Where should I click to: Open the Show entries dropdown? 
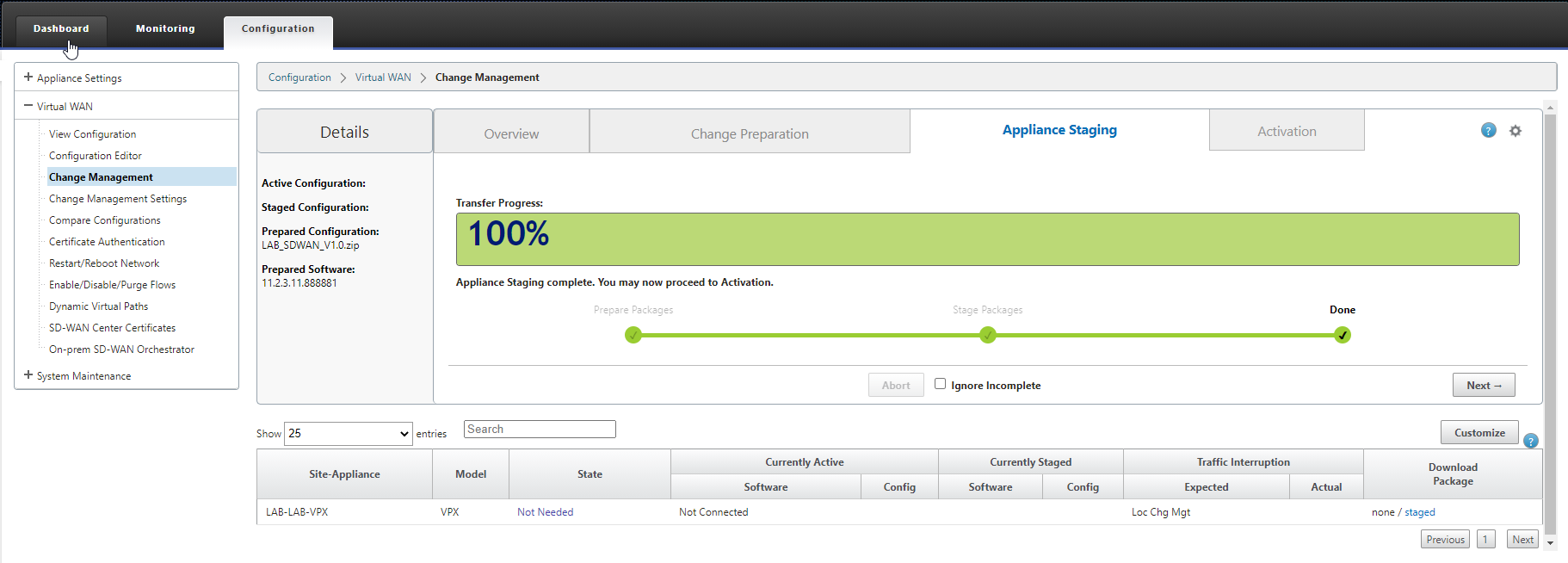click(x=349, y=434)
